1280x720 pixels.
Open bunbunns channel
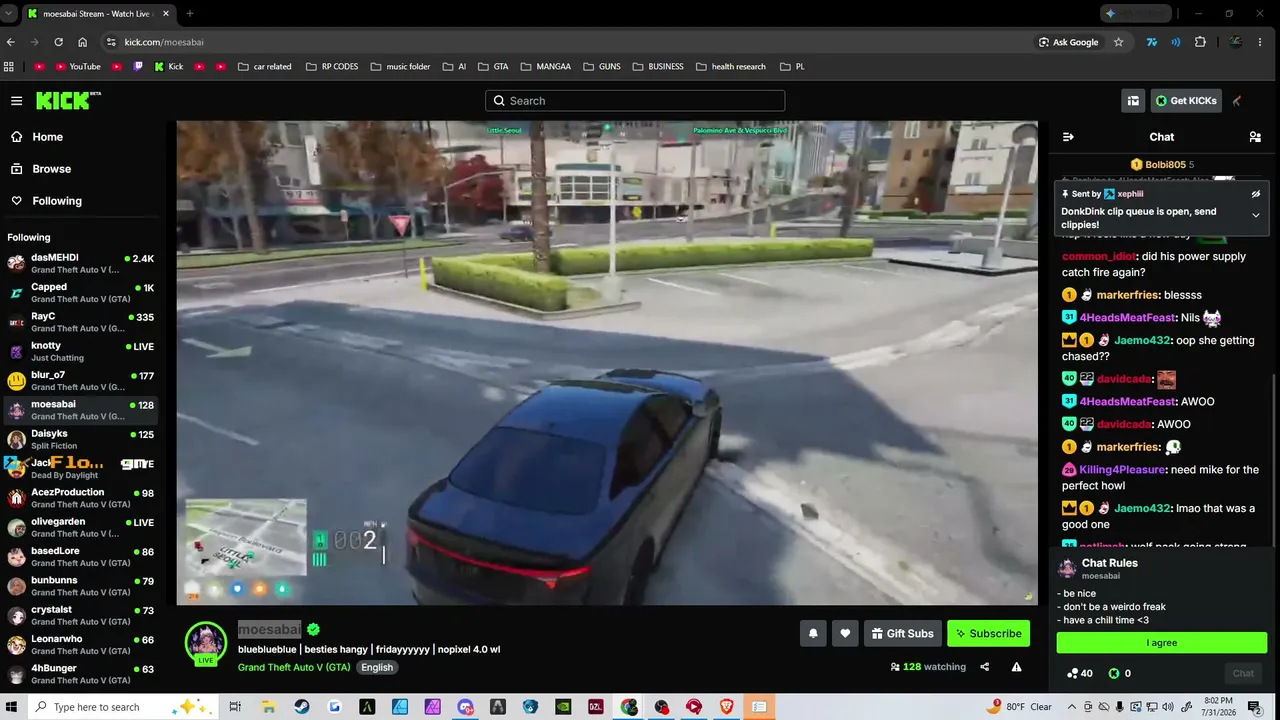tap(80, 585)
